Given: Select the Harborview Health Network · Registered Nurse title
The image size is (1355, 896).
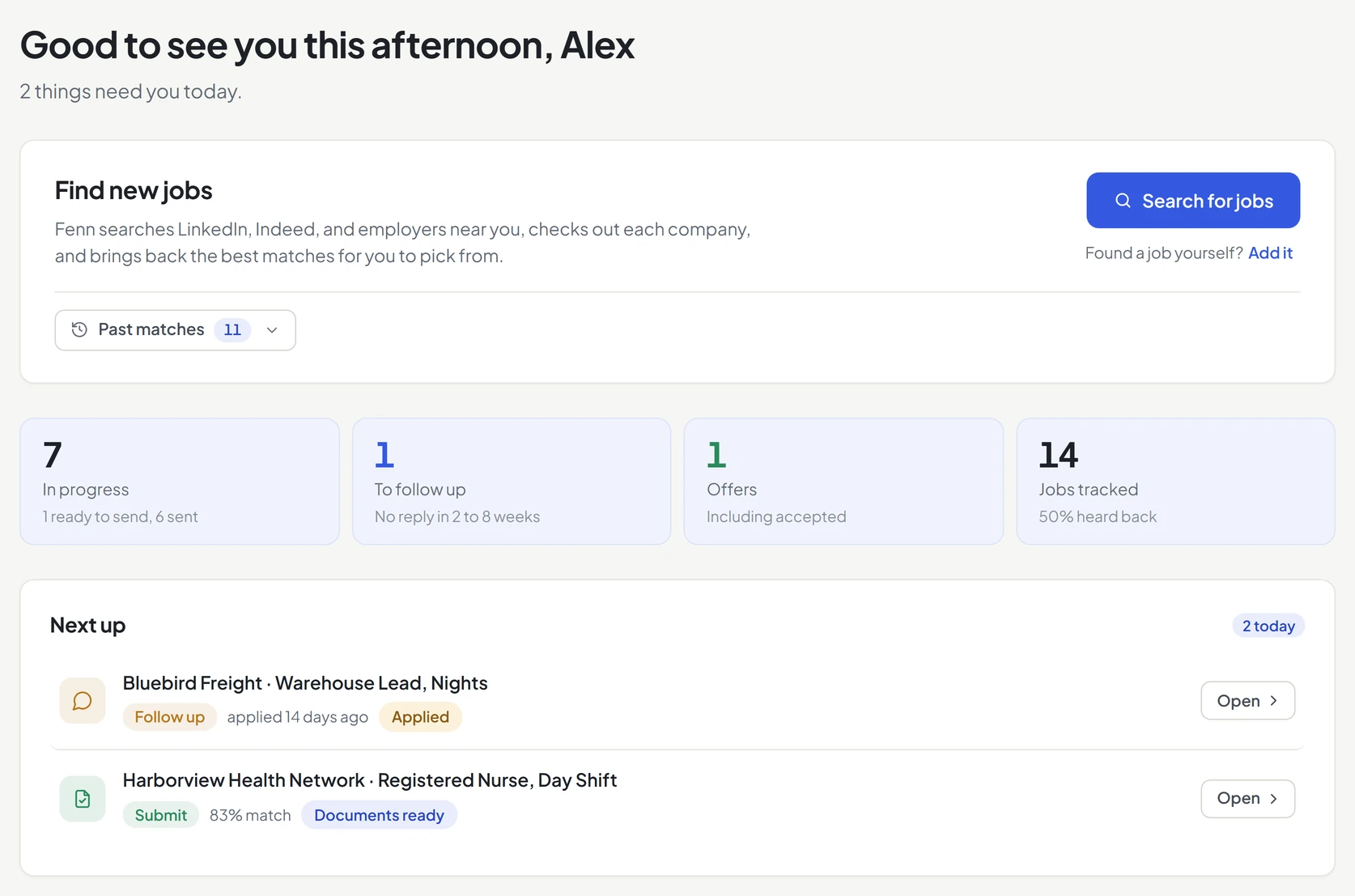Looking at the screenshot, I should 370,780.
